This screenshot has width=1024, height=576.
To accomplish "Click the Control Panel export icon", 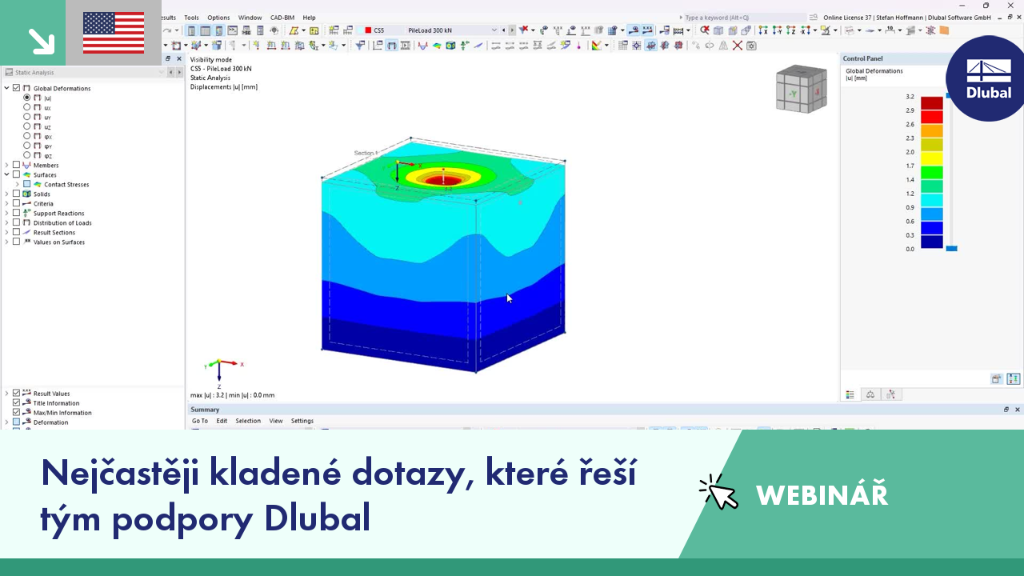I will coord(997,379).
